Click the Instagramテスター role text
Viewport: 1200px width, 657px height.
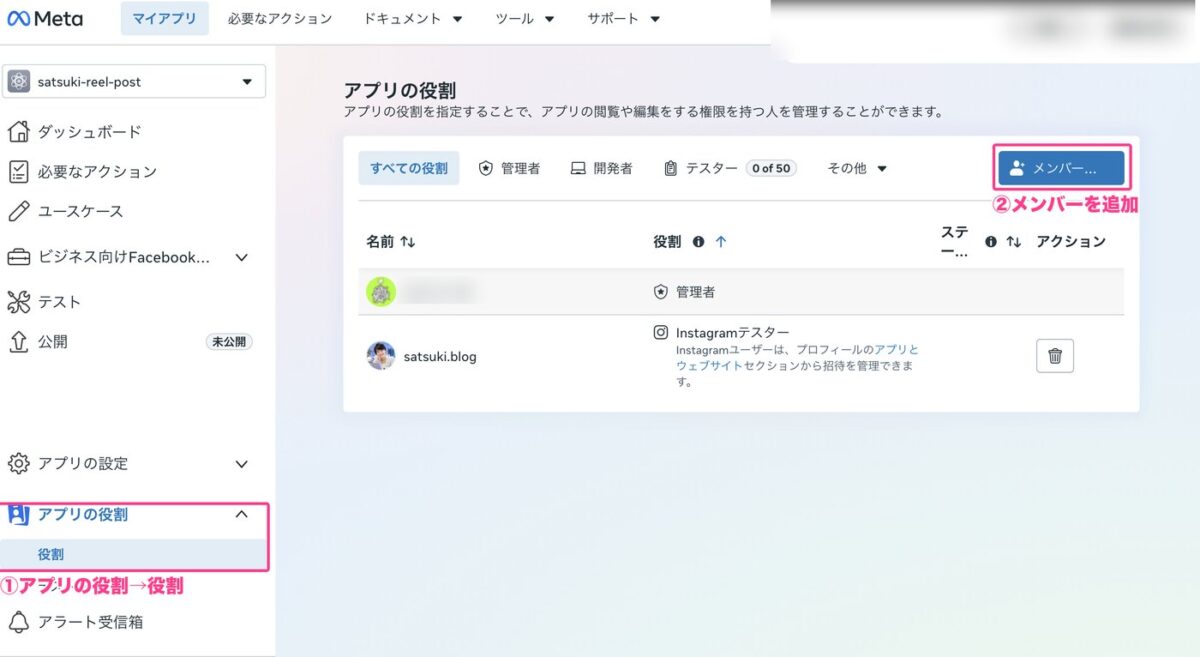coord(732,332)
